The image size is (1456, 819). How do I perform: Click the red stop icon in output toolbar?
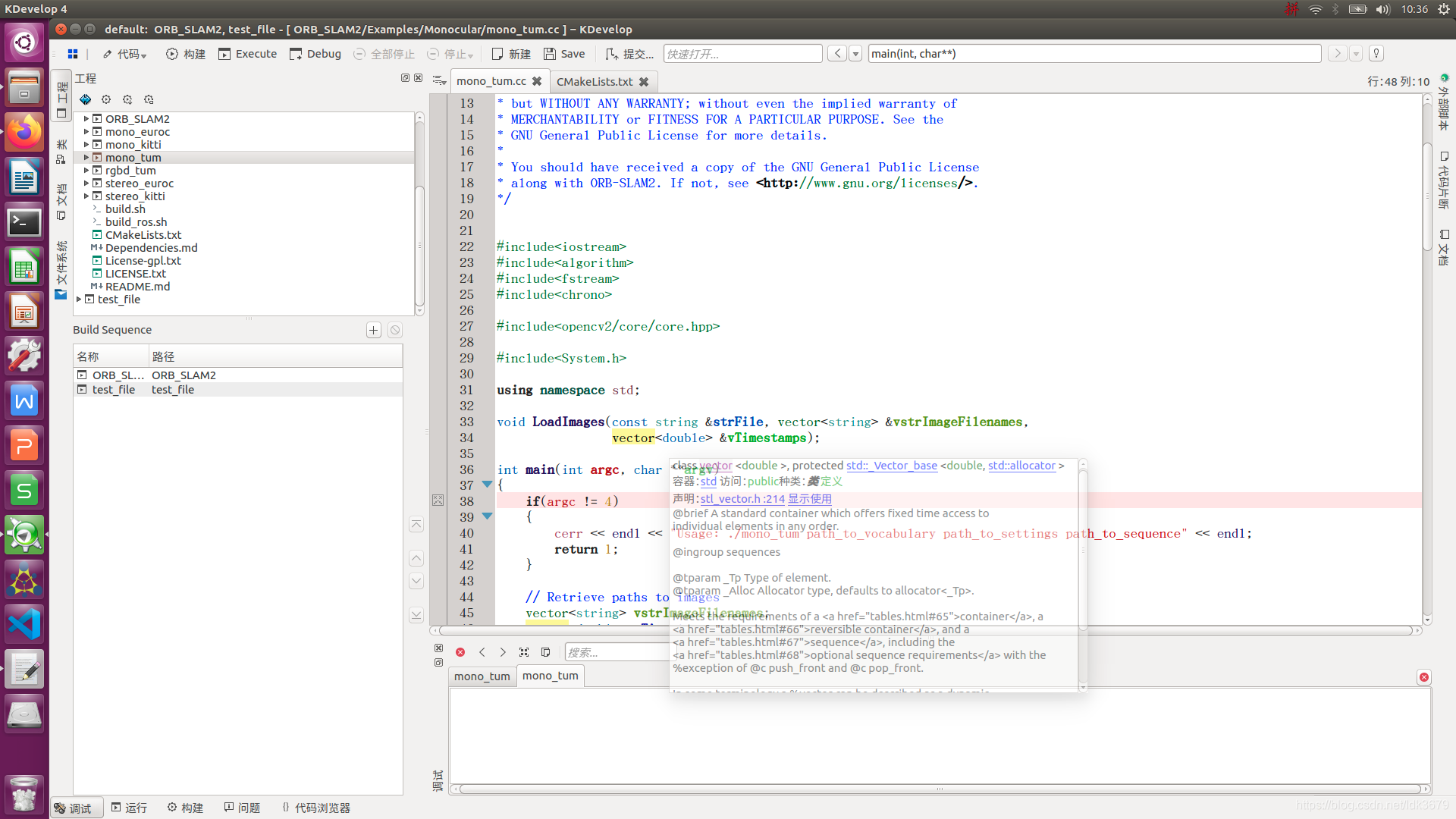pos(460,652)
